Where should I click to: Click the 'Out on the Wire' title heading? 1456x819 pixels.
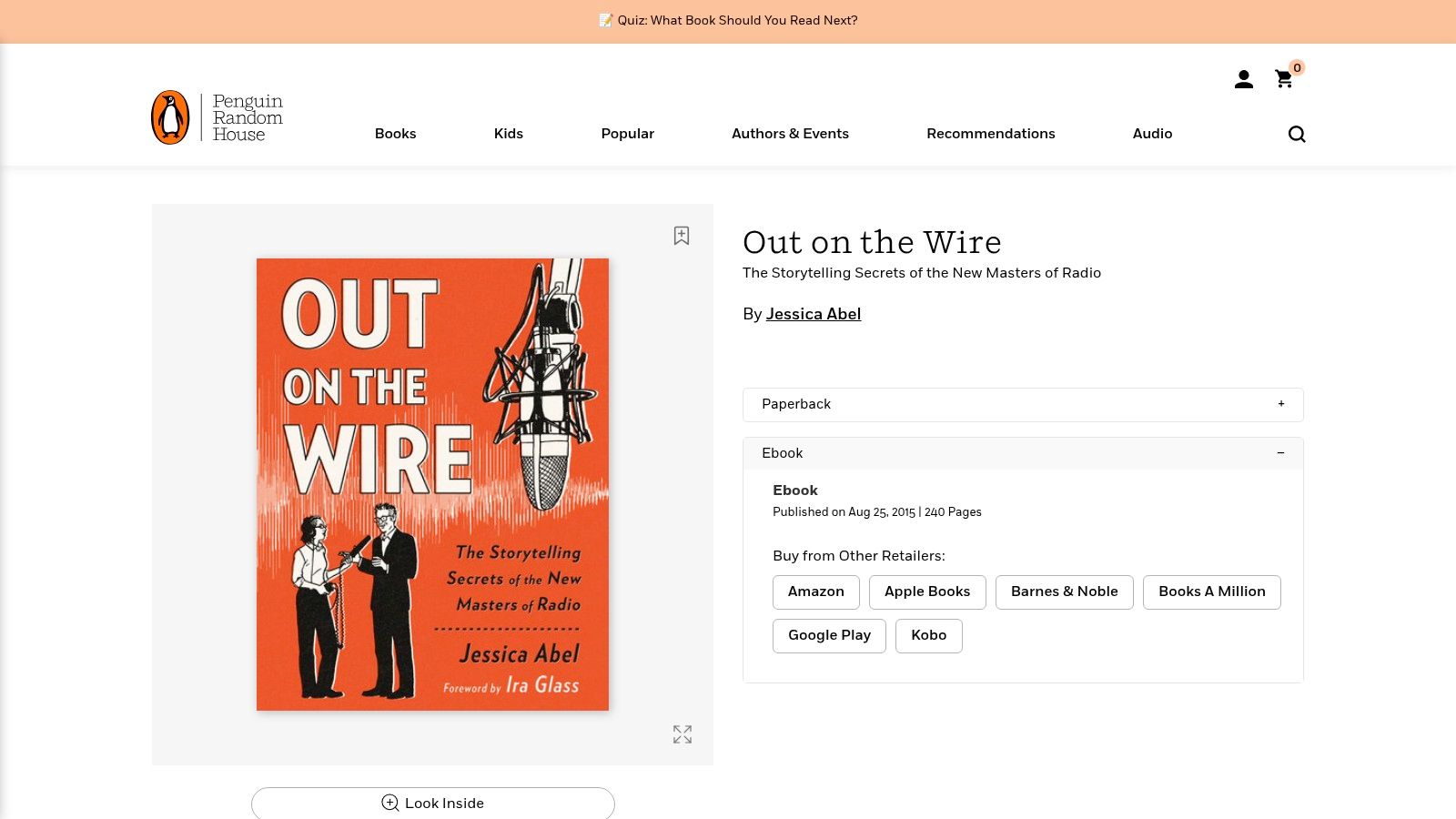(x=872, y=242)
